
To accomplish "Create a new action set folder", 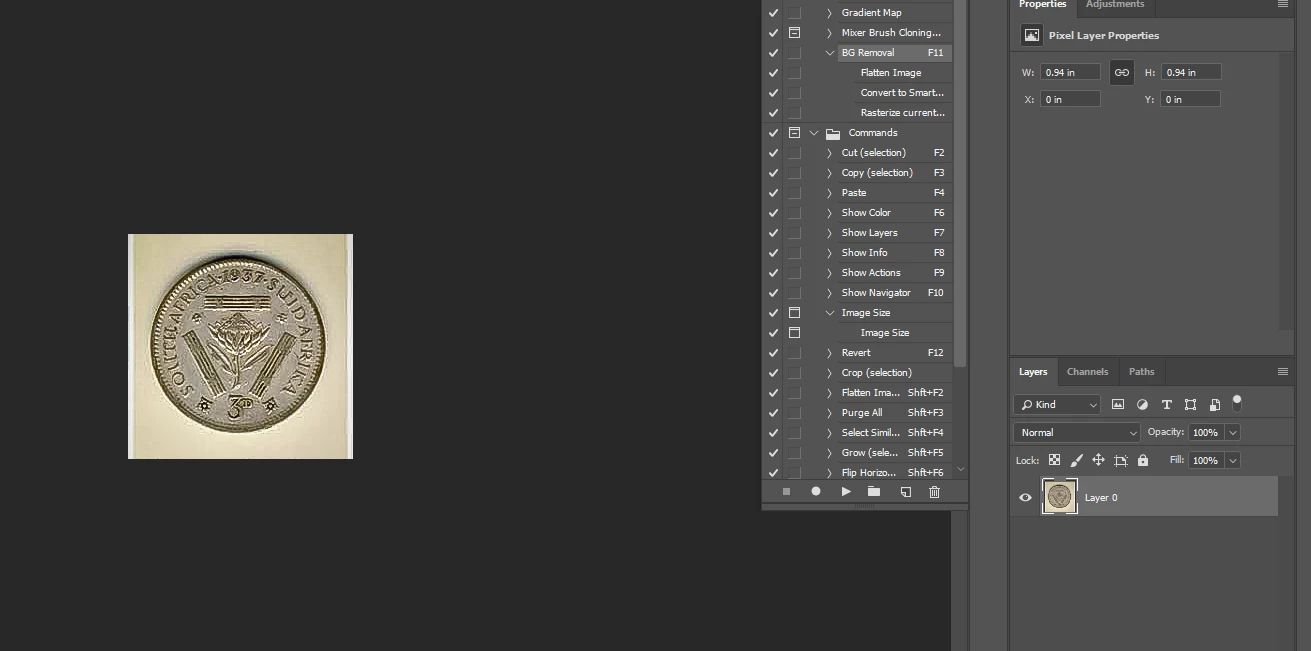I will [874, 492].
